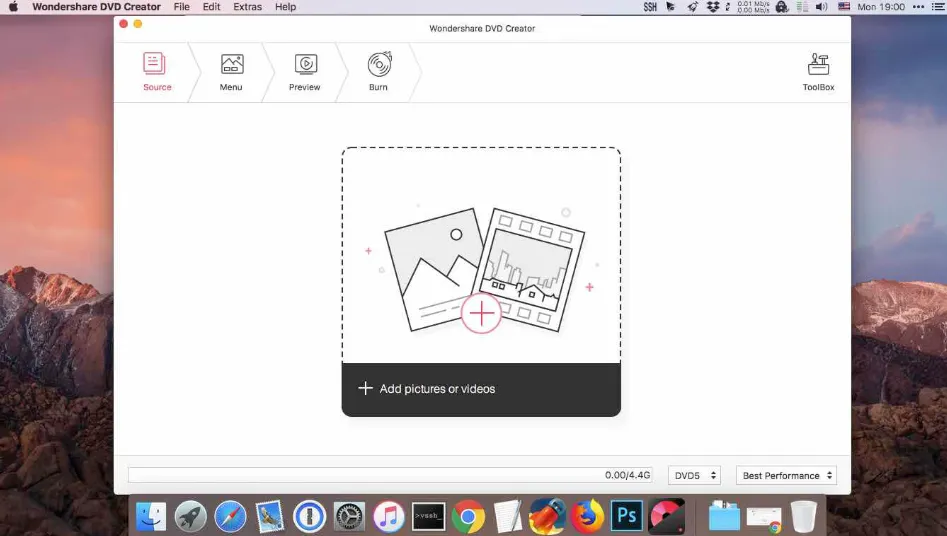Launch Firefox from the dock
947x536 pixels.
coord(587,517)
